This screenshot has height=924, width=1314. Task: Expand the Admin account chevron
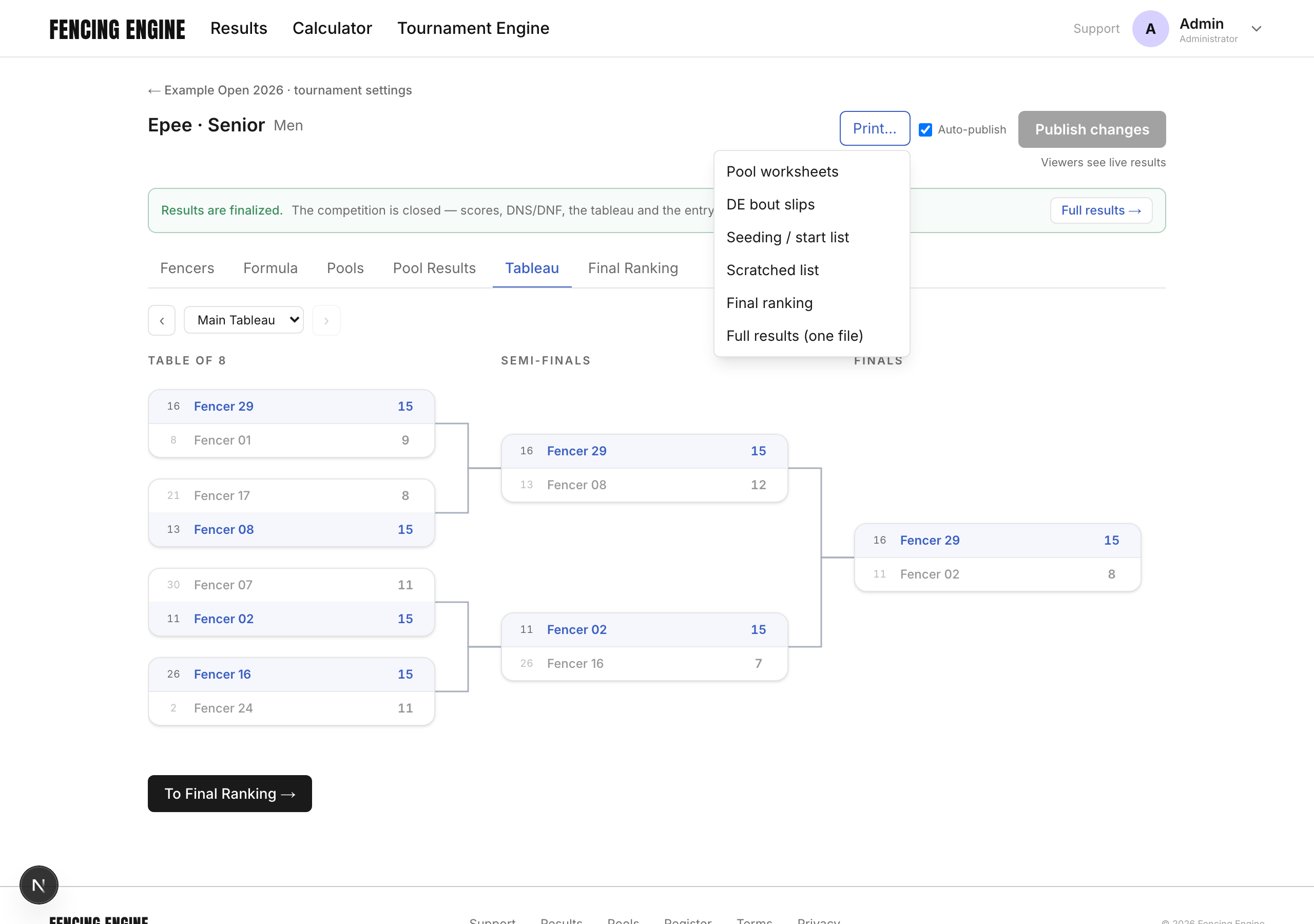tap(1256, 29)
